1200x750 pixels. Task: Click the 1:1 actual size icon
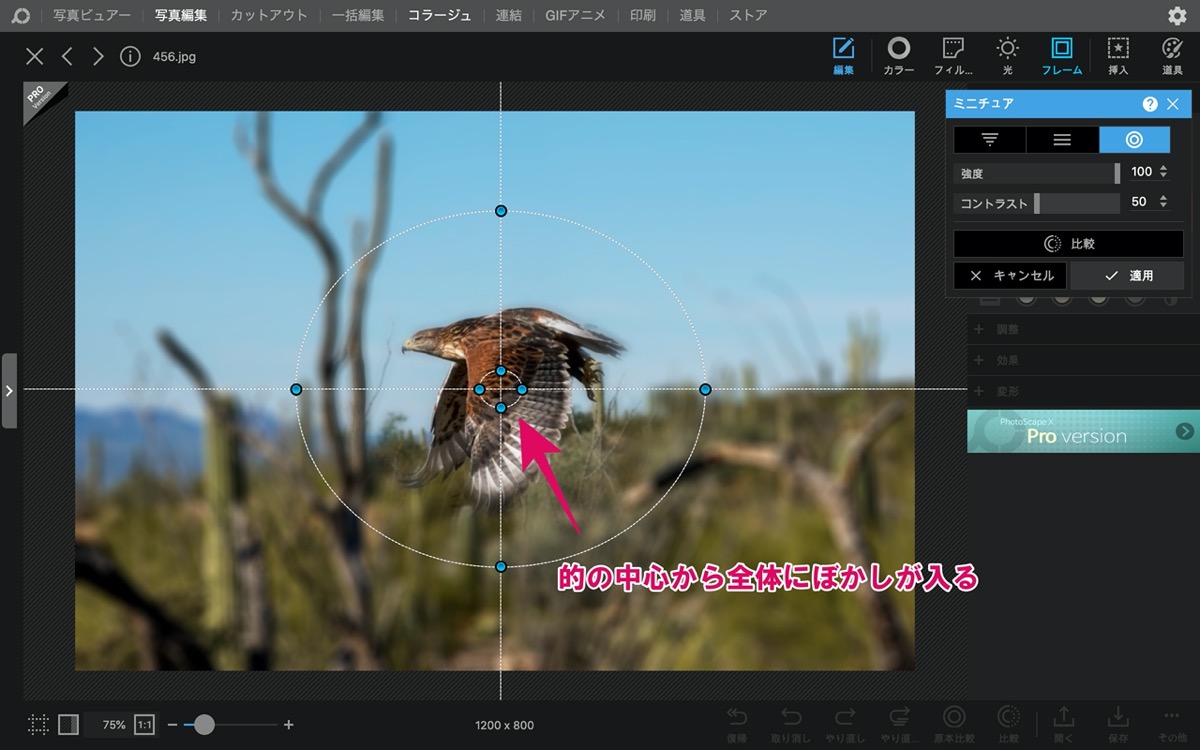(145, 724)
